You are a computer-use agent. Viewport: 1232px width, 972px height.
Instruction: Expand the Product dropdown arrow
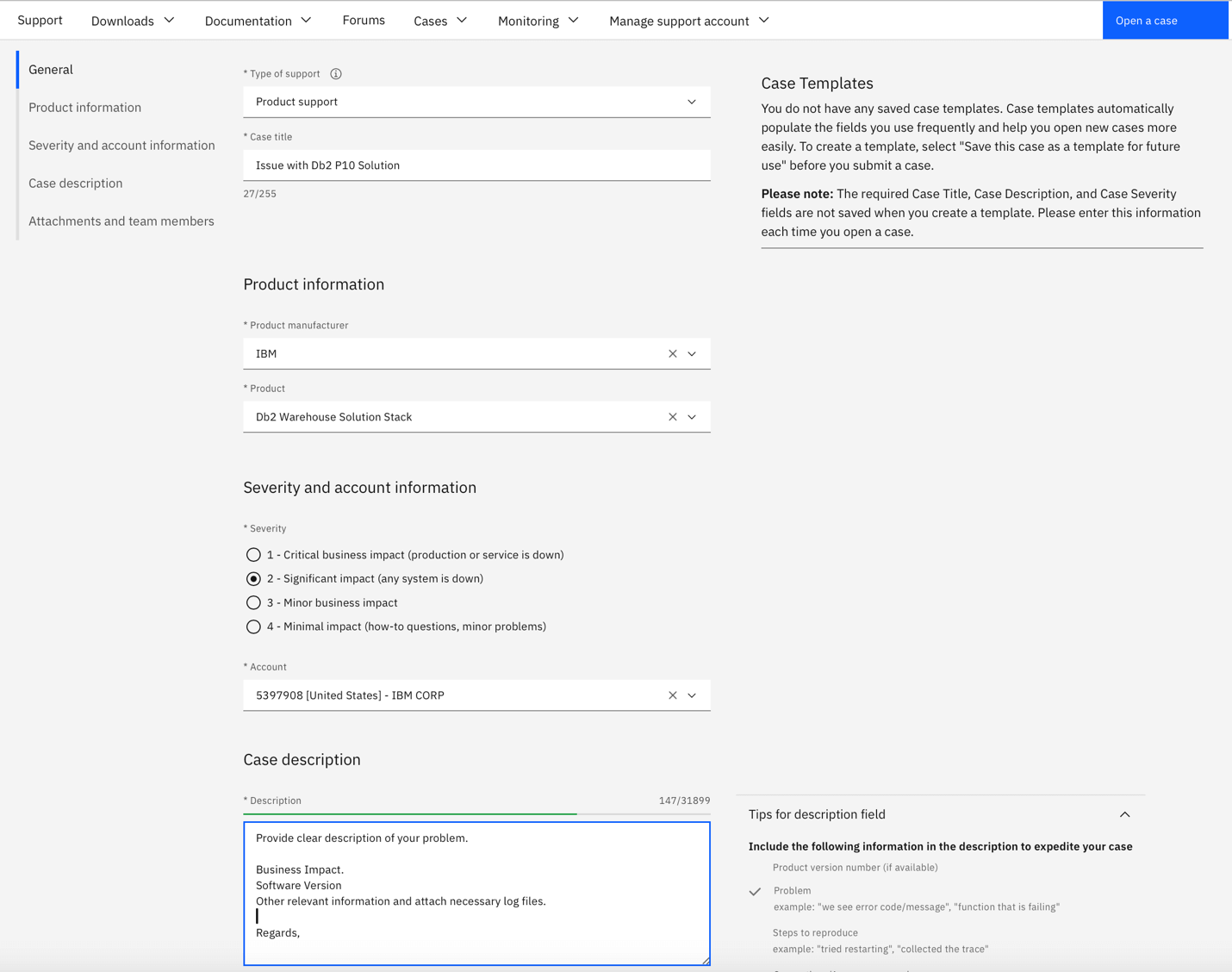[692, 417]
